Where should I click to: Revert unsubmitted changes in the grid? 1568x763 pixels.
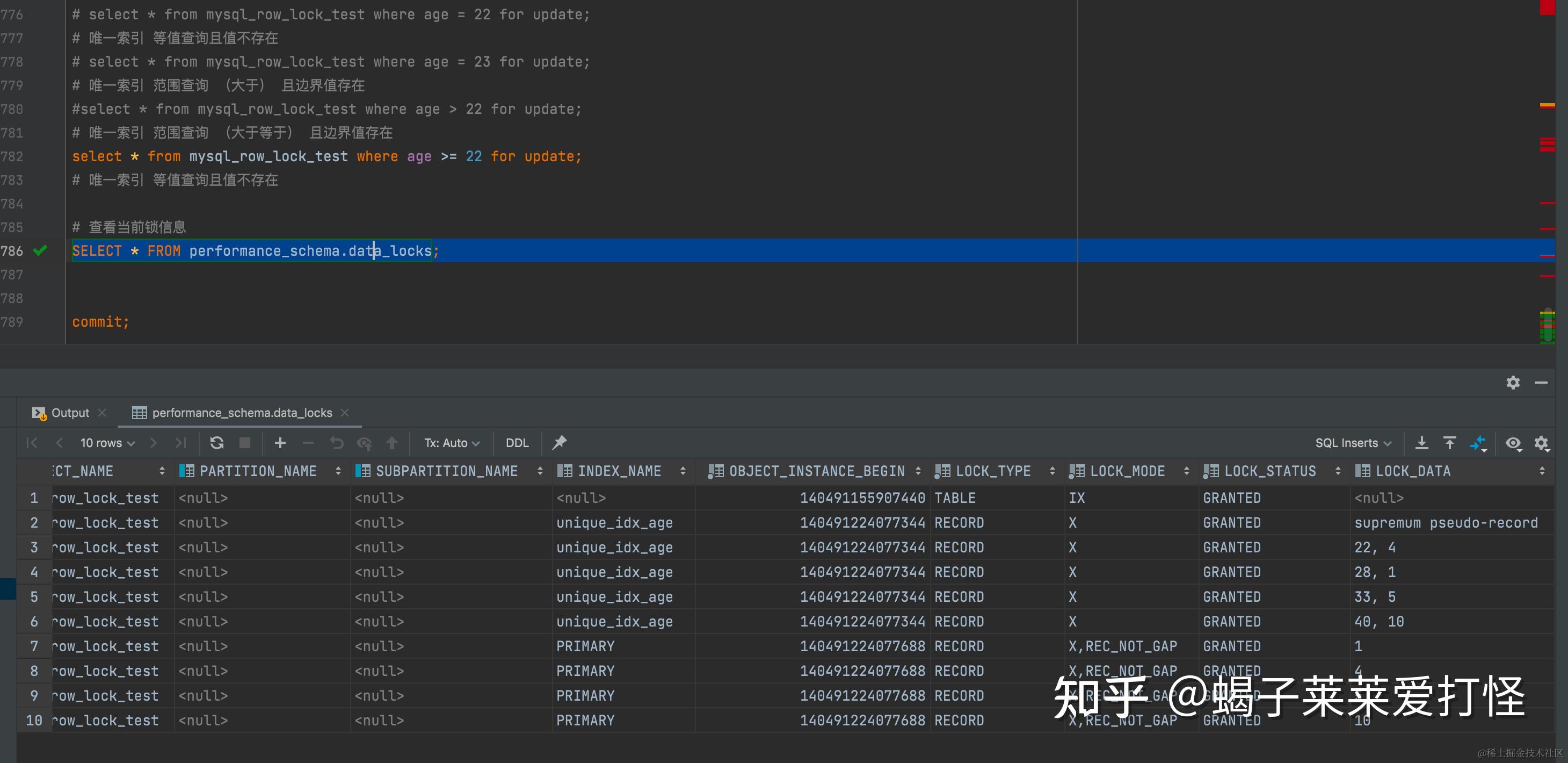337,443
